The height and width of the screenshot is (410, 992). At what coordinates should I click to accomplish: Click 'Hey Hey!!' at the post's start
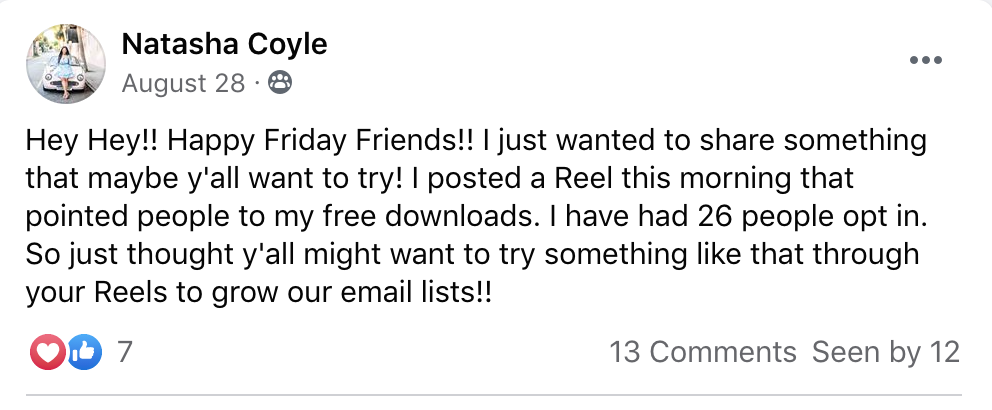[92, 141]
